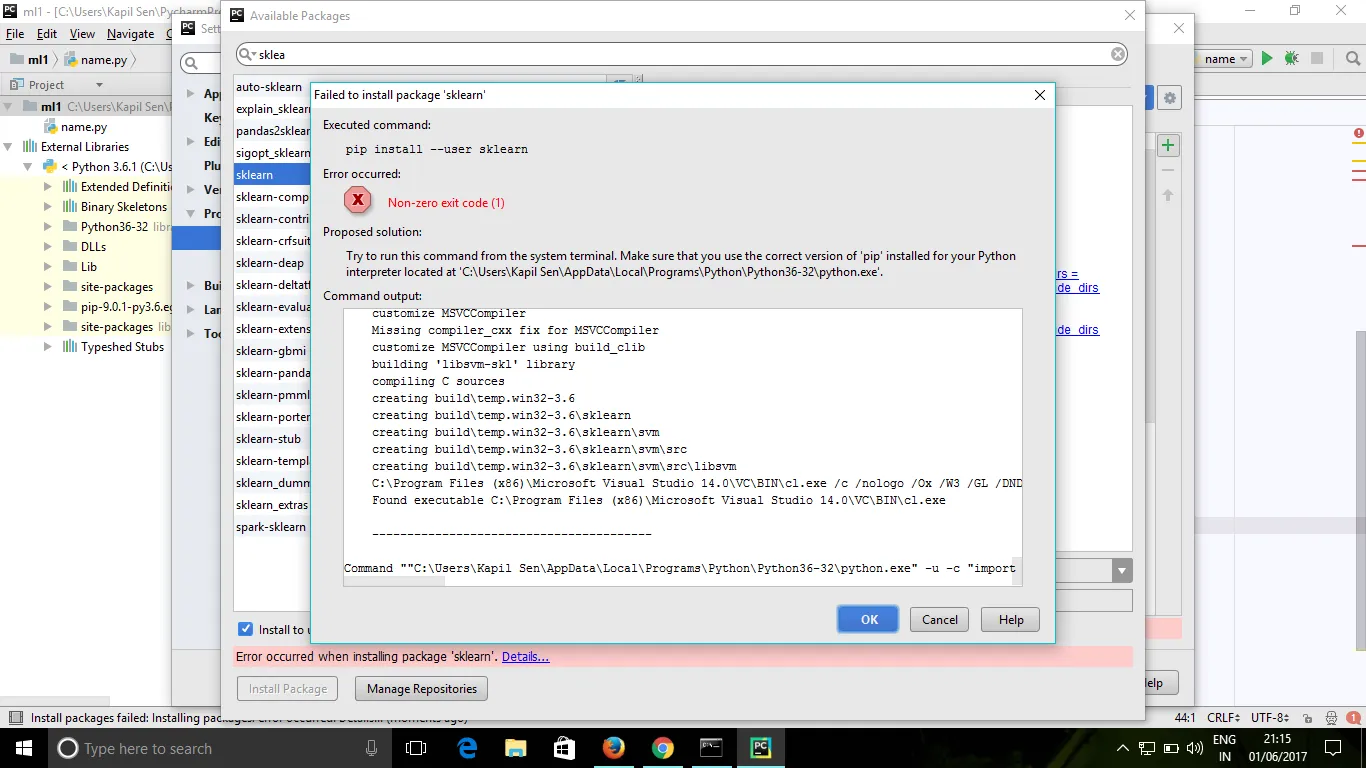Click the command output horizontal scrollbar

tap(395, 580)
